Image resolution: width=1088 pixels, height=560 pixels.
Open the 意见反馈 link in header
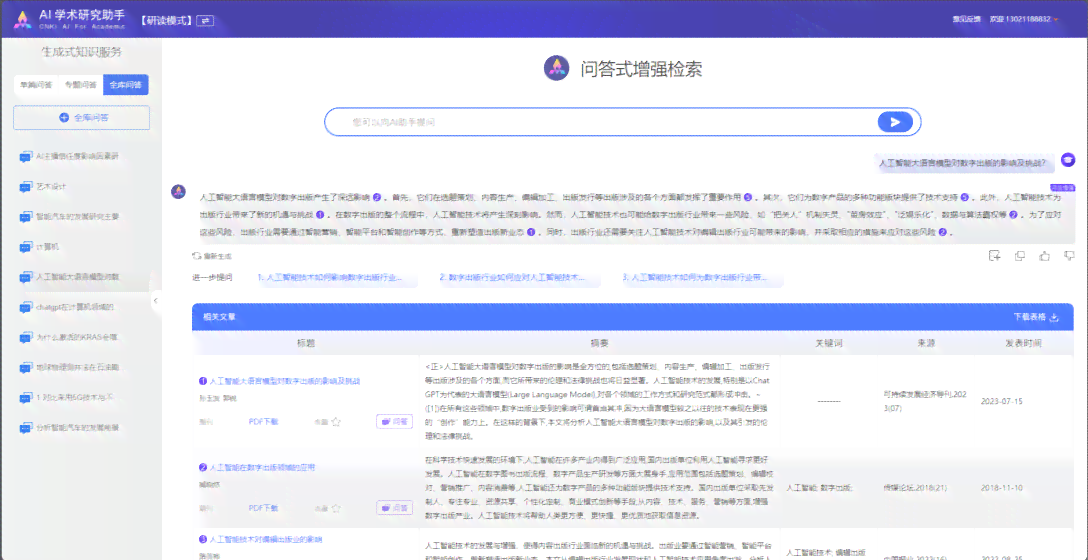coord(967,19)
